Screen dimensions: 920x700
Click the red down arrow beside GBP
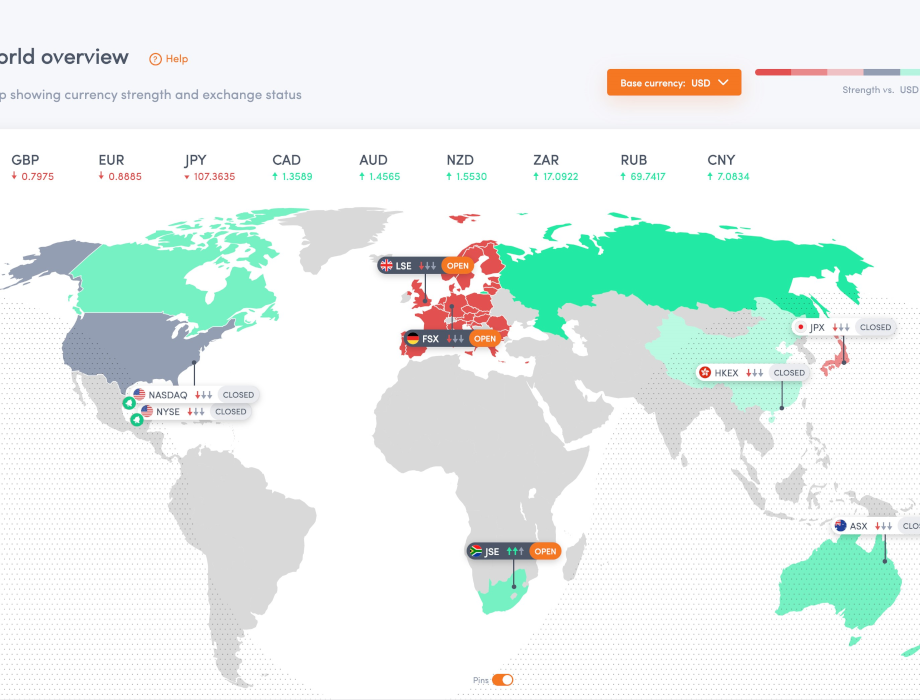pos(14,176)
